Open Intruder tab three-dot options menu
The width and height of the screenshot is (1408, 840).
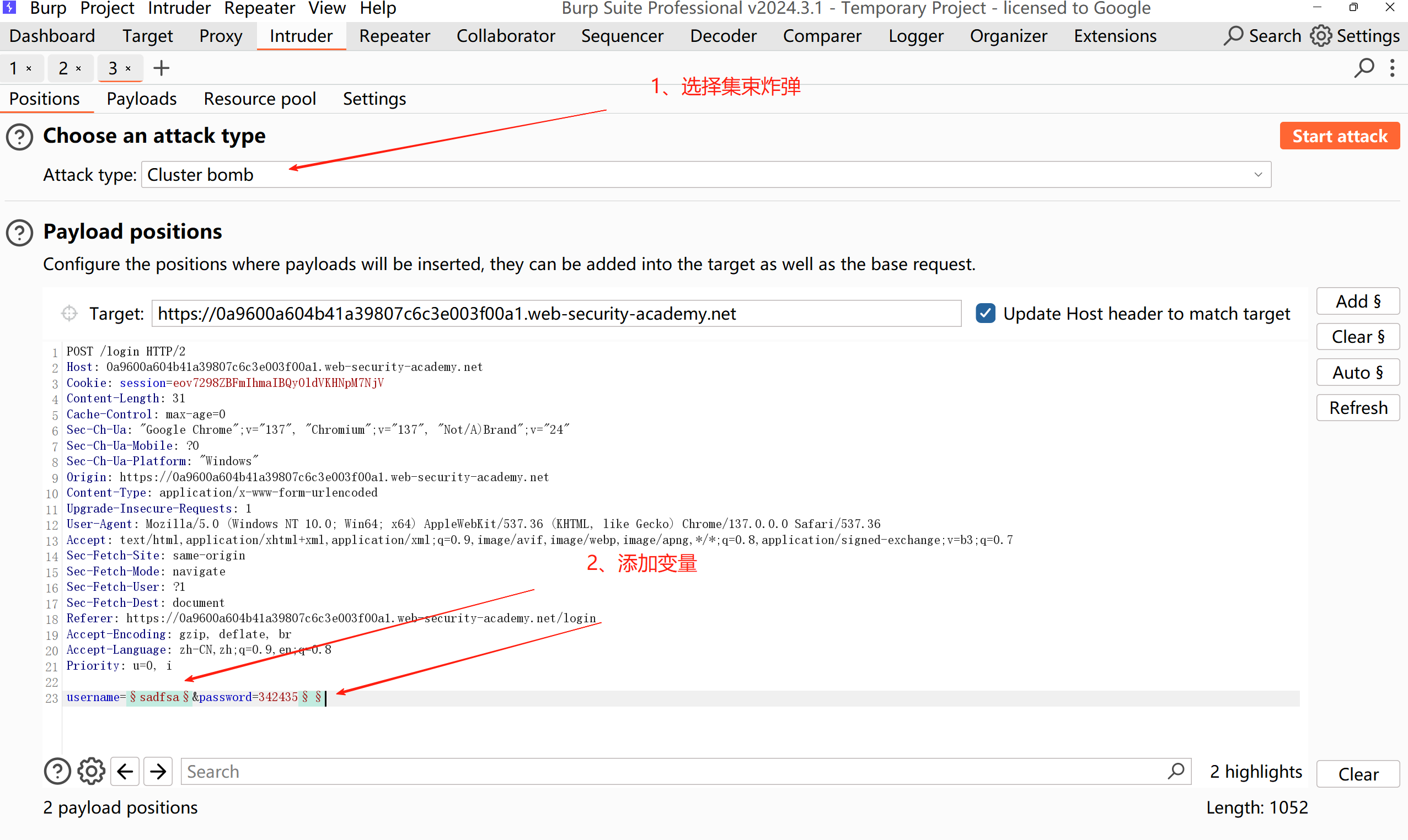click(1392, 68)
